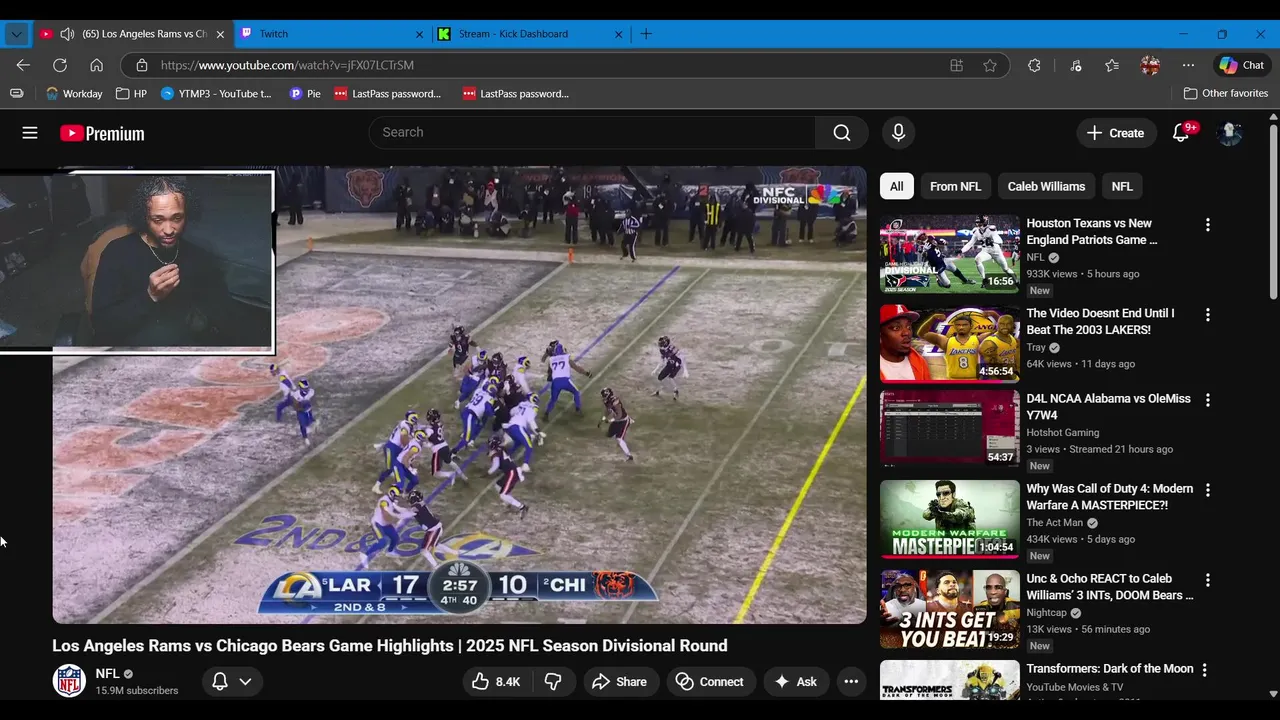Open a new browser tab
The width and height of the screenshot is (1280, 720).
click(x=646, y=34)
